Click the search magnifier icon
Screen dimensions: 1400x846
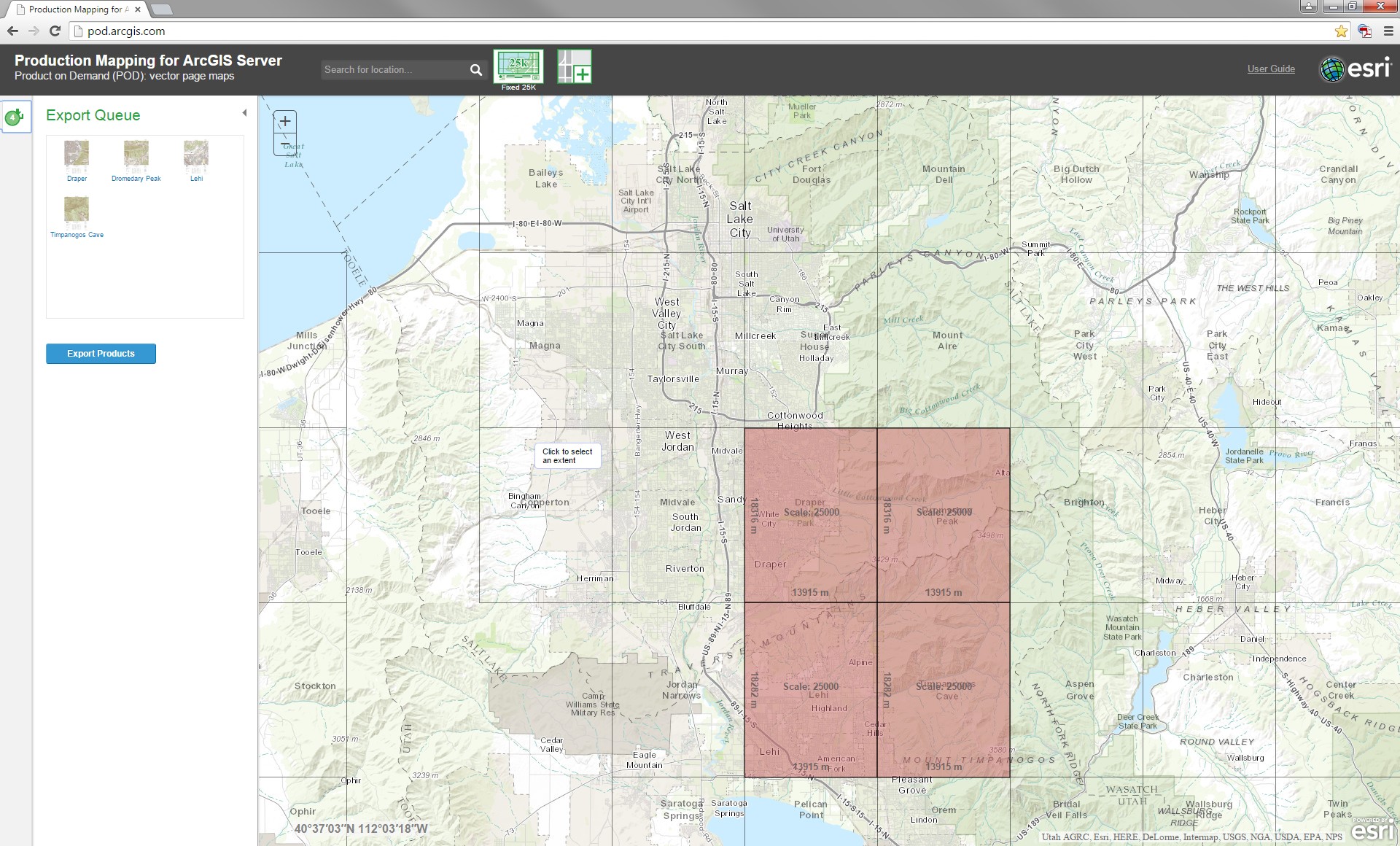[475, 70]
